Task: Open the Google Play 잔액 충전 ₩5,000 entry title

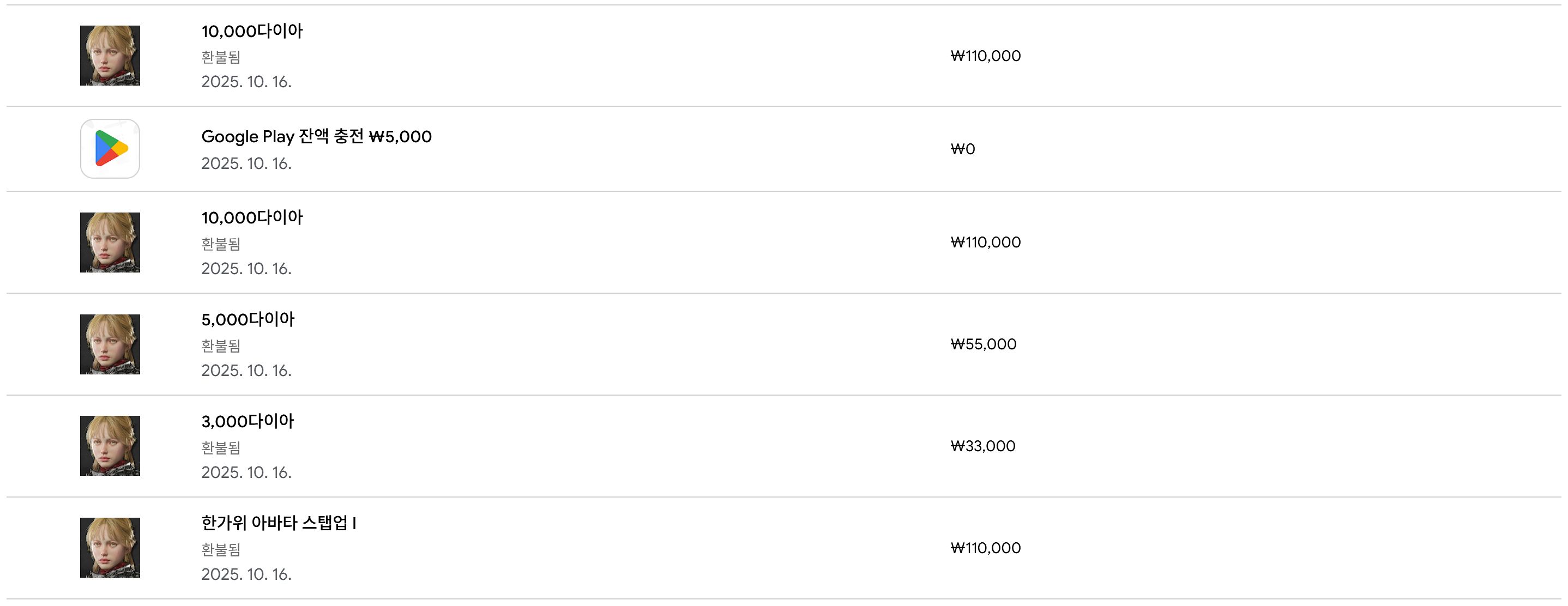Action: [x=317, y=136]
